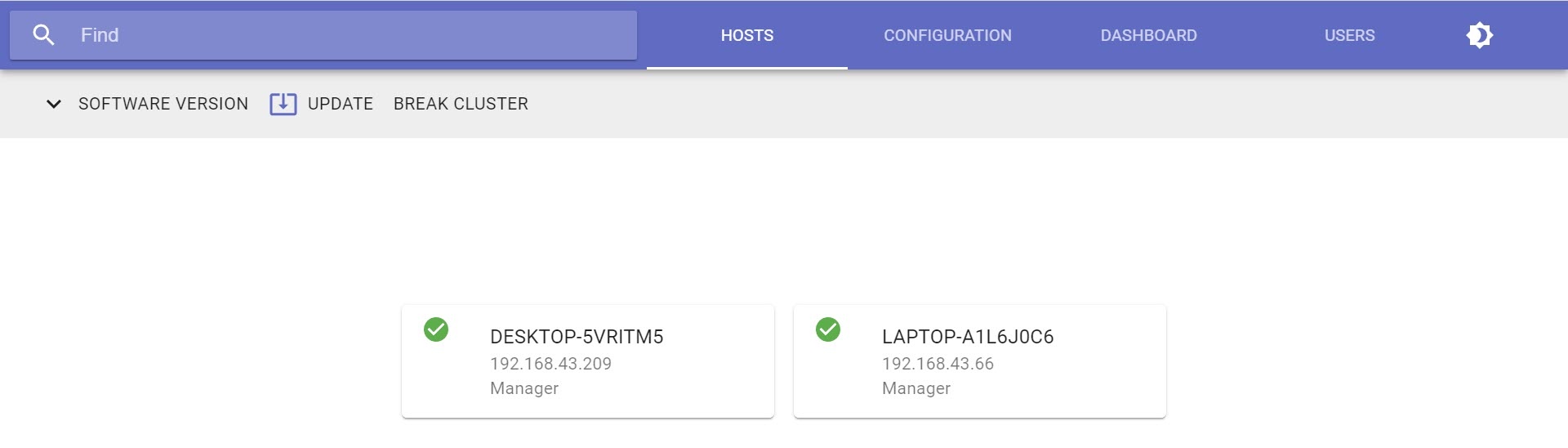This screenshot has width=1568, height=448.
Task: Click IP address 192.168.43.66
Action: click(938, 364)
